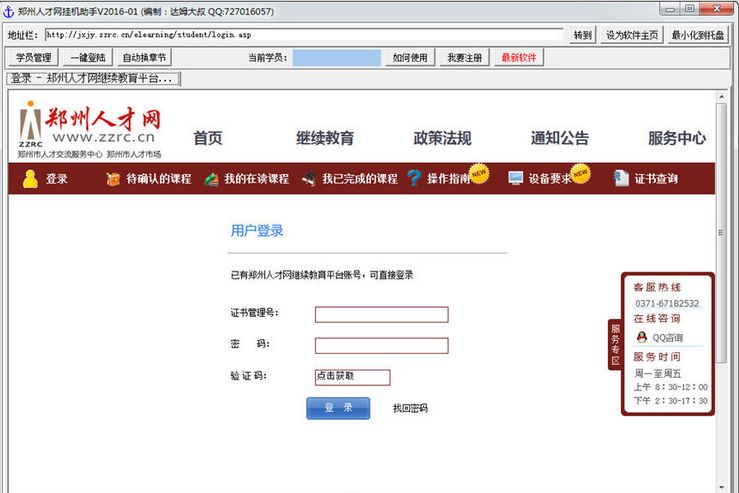Click the 登录 user icon in red navbar
This screenshot has width=739, height=493.
pos(30,179)
